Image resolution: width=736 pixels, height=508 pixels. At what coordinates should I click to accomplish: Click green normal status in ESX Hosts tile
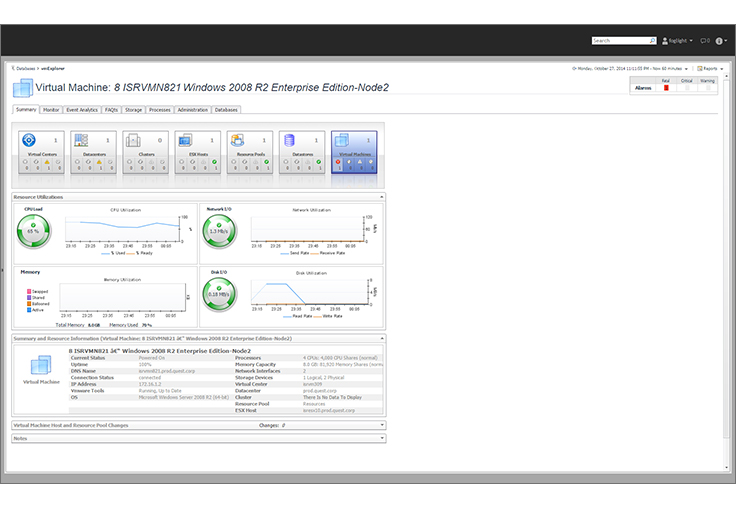[215, 162]
